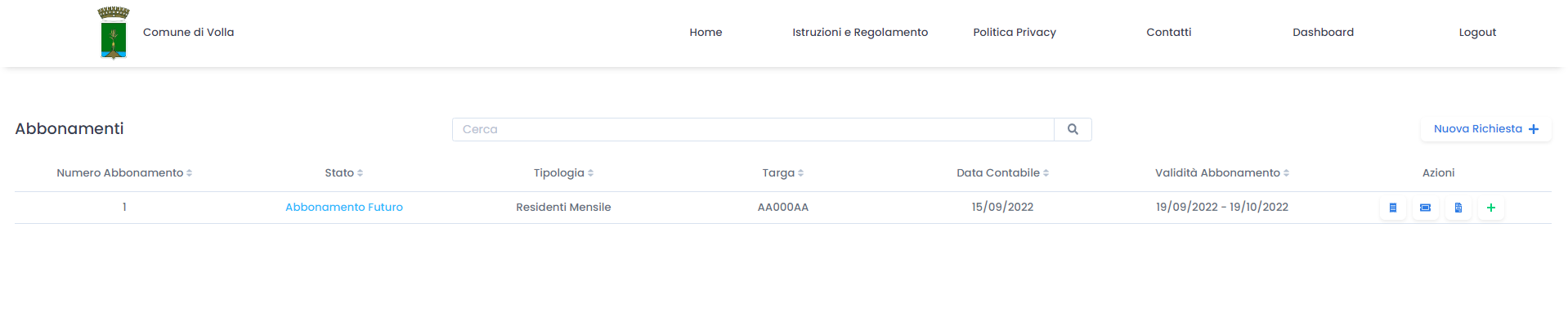
Task: Click the blue ticket icon in Azioni
Action: pos(1426,208)
